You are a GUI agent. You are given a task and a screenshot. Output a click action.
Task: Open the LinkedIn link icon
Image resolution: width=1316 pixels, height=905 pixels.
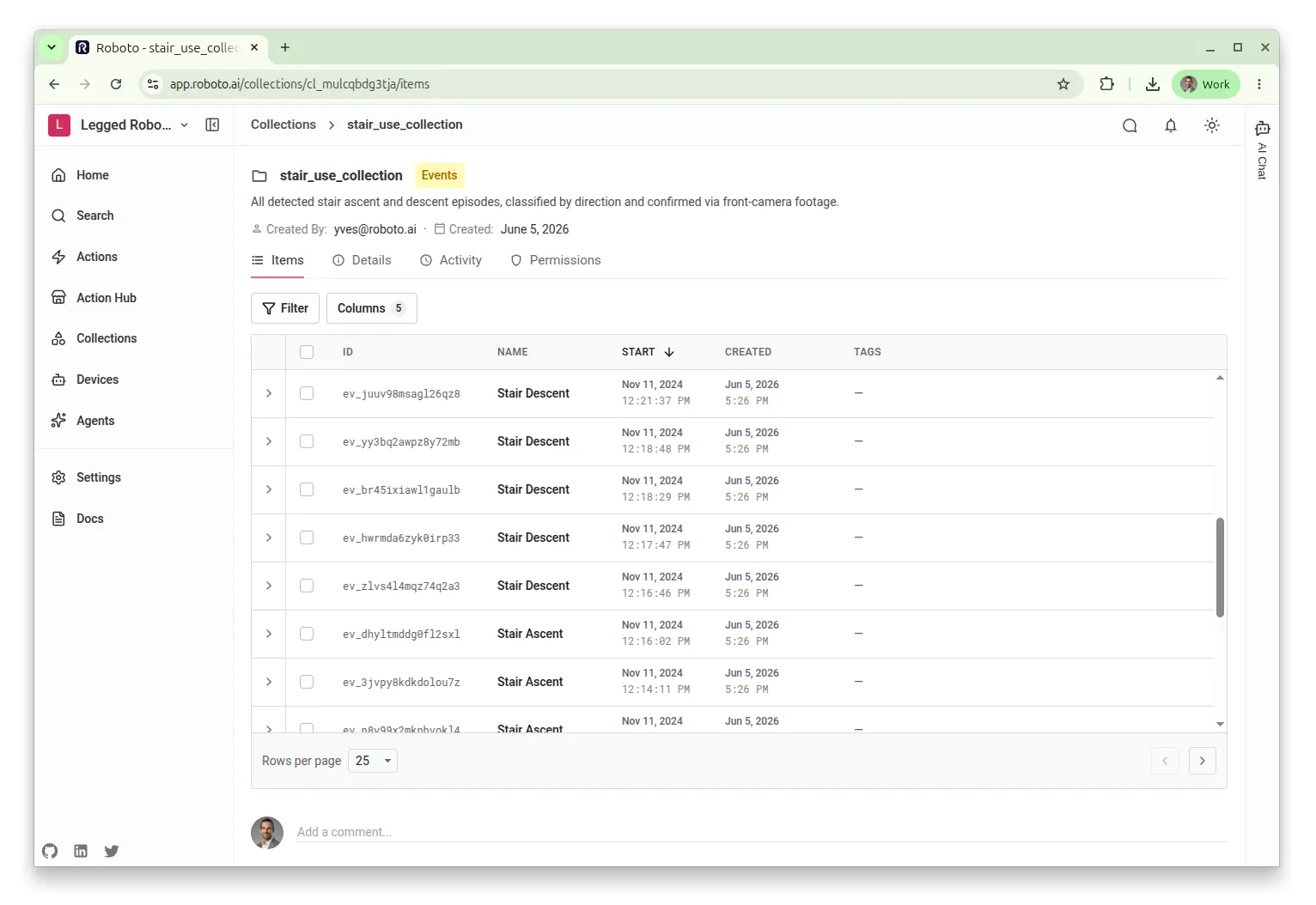tap(81, 851)
